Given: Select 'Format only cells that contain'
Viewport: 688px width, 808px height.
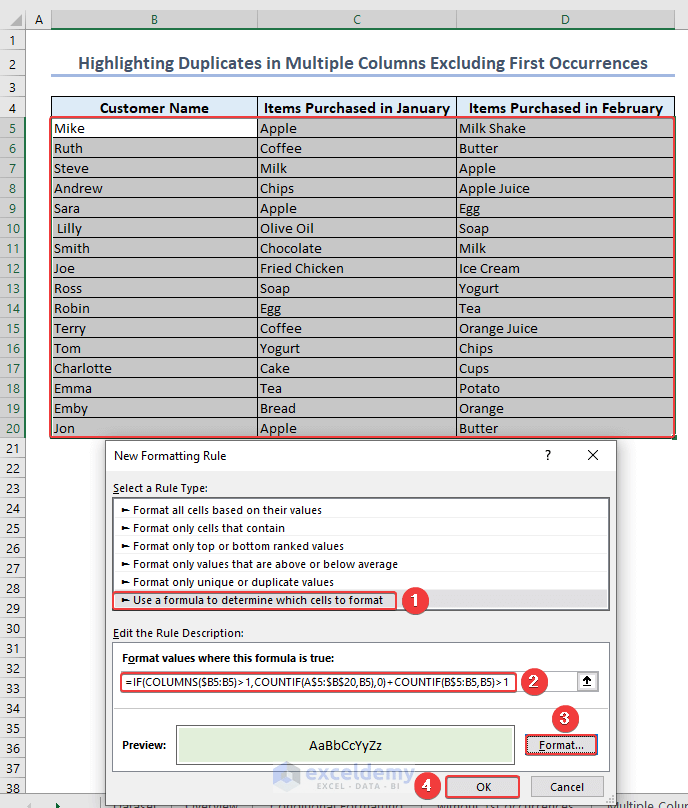Looking at the screenshot, I should coord(361,528).
